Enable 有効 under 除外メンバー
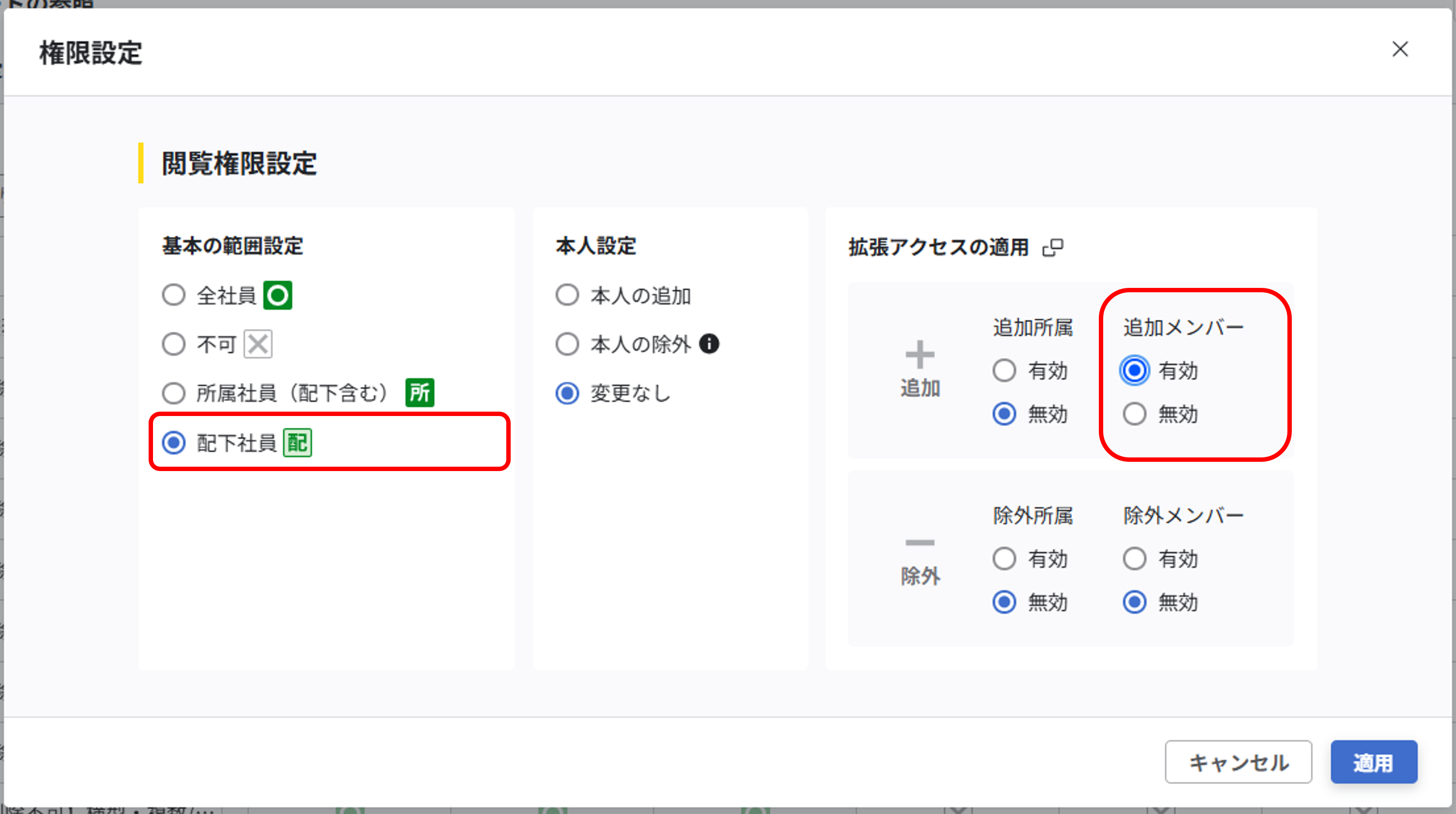Screen dimensions: 1456x814 (1134, 559)
